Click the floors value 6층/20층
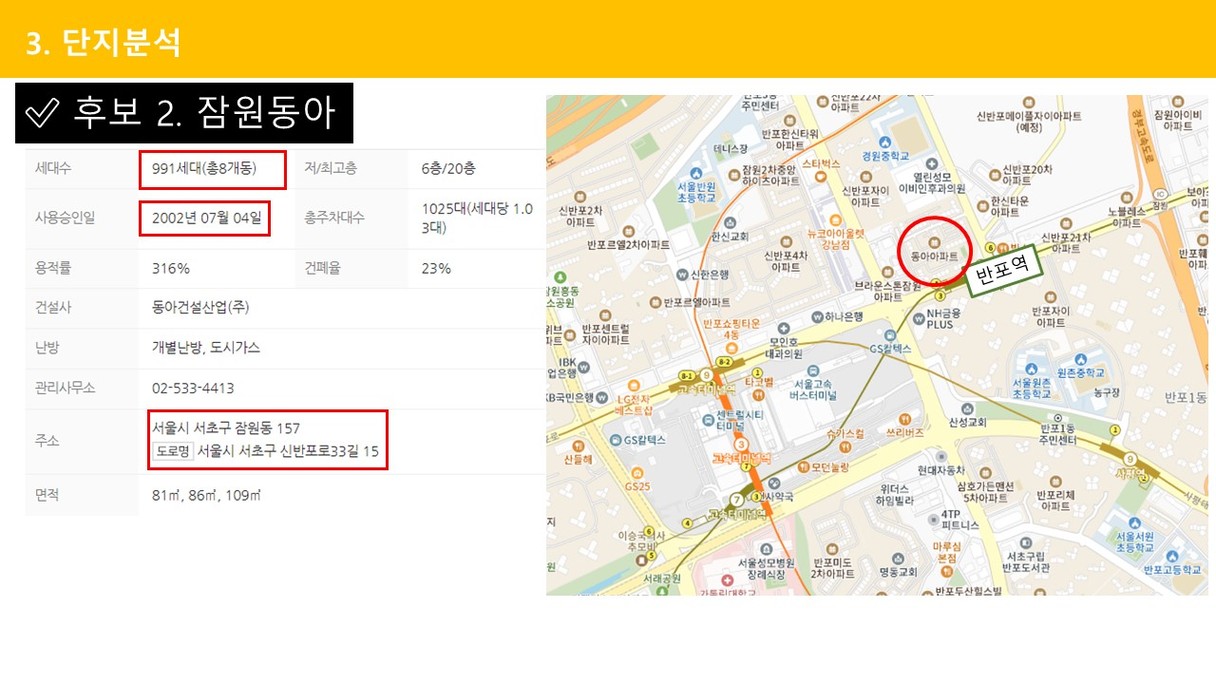The height and width of the screenshot is (684, 1216). coord(450,168)
